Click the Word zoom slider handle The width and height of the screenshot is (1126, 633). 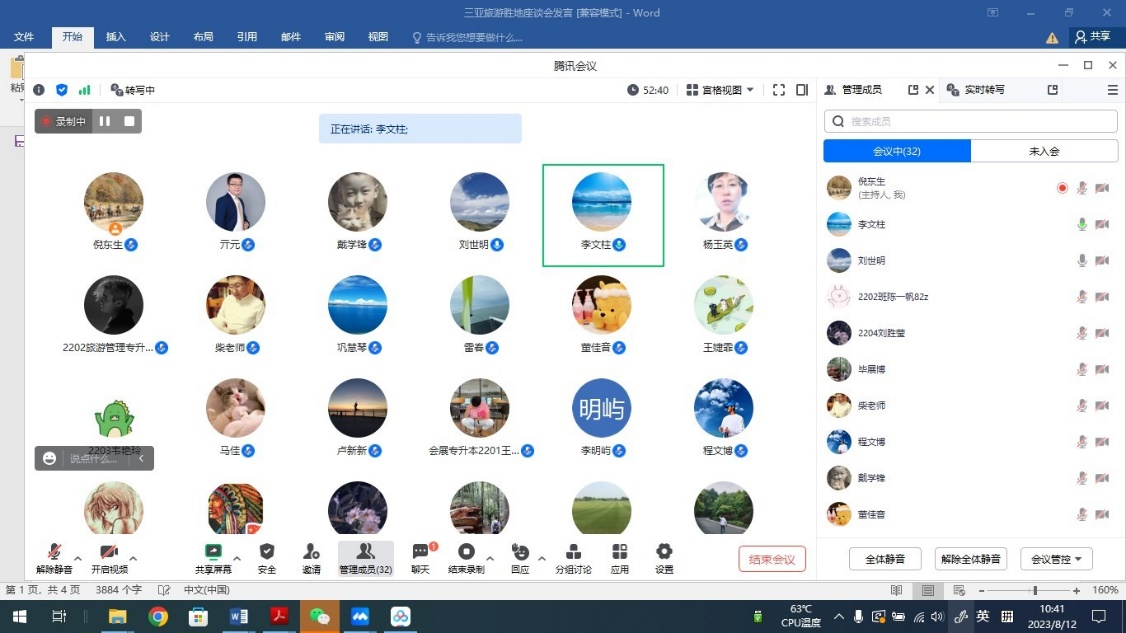[1035, 590]
